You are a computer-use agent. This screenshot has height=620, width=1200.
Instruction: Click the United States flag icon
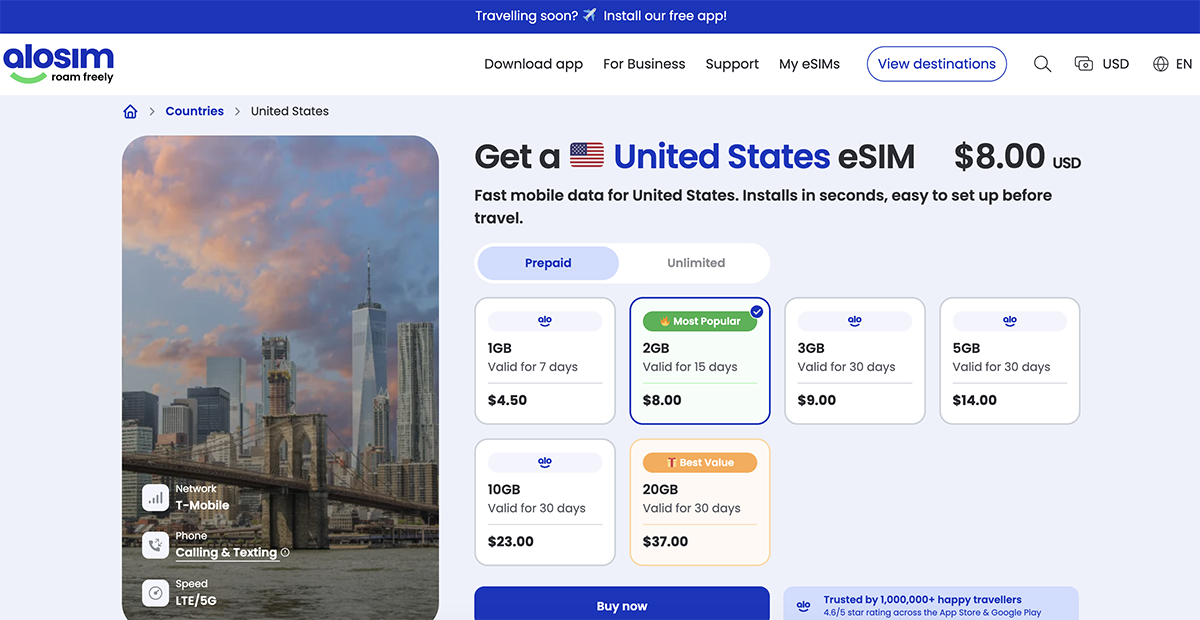pyautogui.click(x=587, y=156)
